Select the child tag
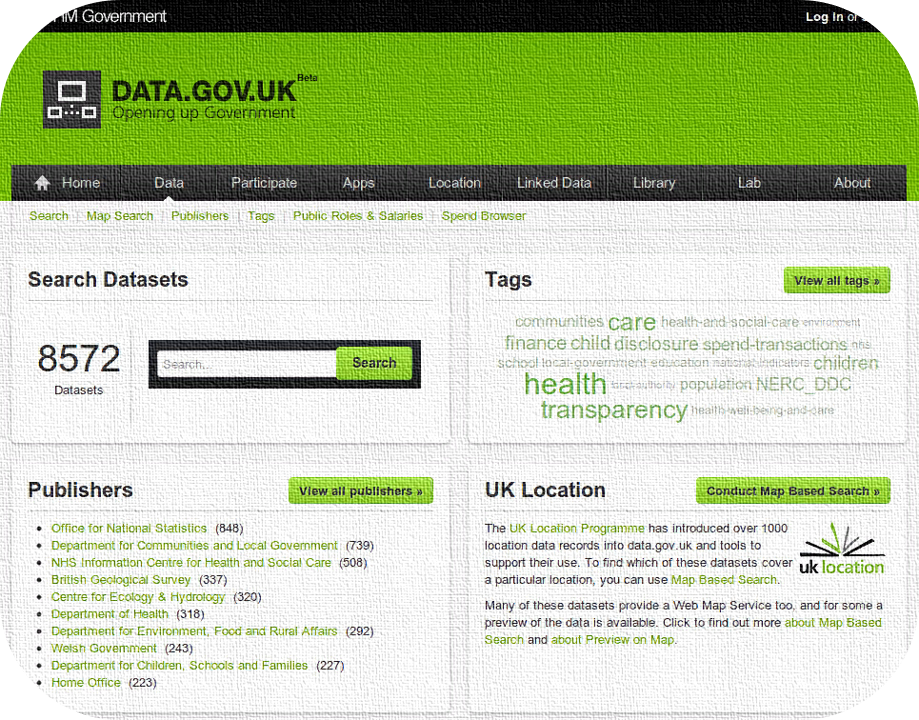Screen dimensions: 919x720 (590, 342)
